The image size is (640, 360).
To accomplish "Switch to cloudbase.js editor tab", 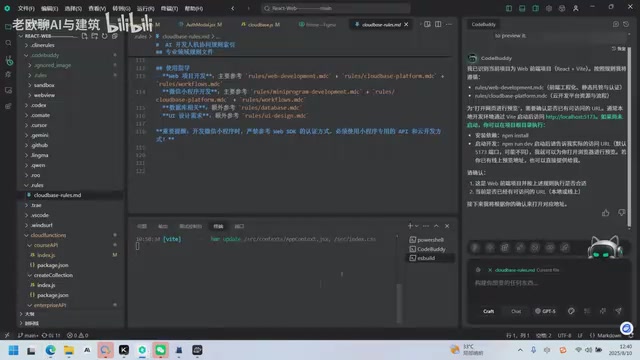I will (260, 24).
